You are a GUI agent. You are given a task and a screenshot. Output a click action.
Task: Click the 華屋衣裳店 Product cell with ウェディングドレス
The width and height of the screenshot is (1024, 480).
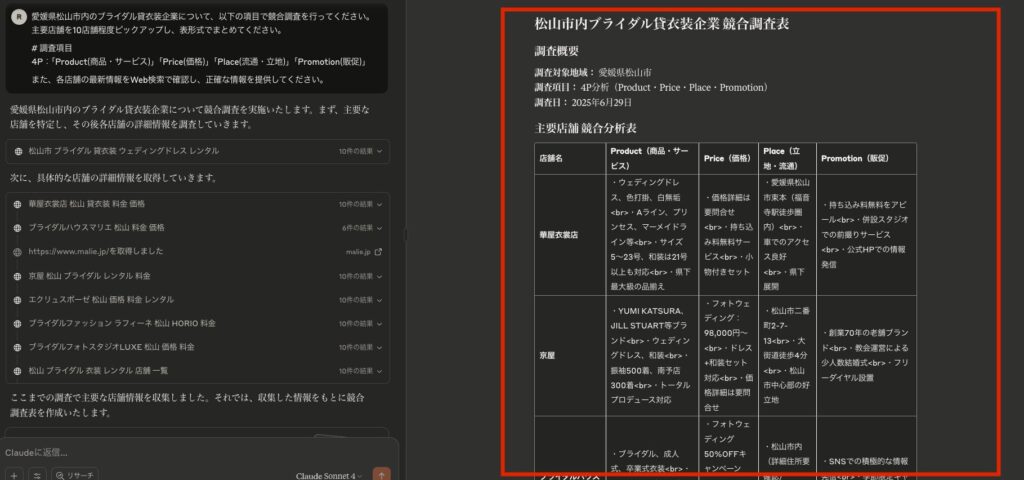[x=651, y=234]
